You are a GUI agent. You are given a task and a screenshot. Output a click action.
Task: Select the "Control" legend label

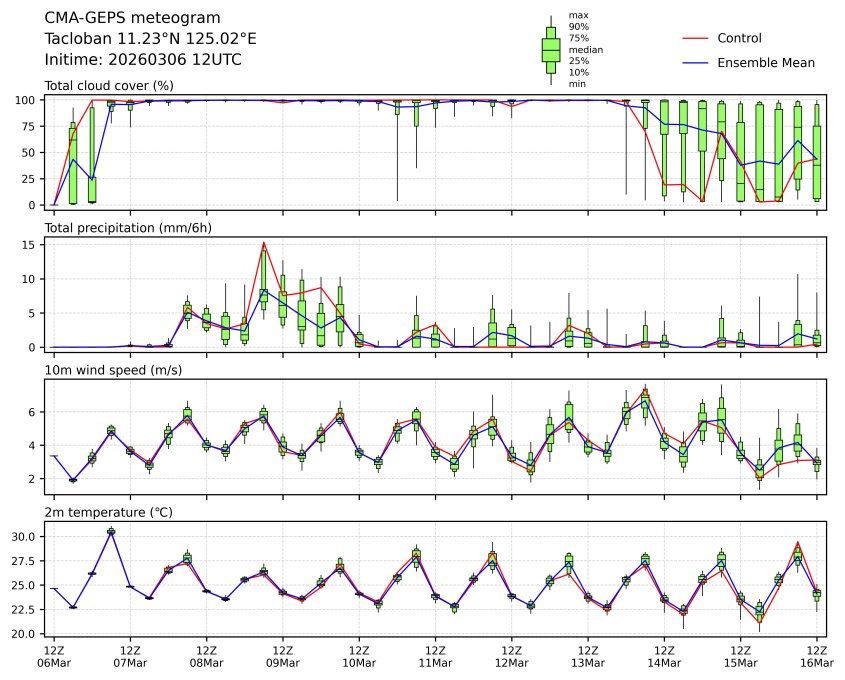[739, 38]
